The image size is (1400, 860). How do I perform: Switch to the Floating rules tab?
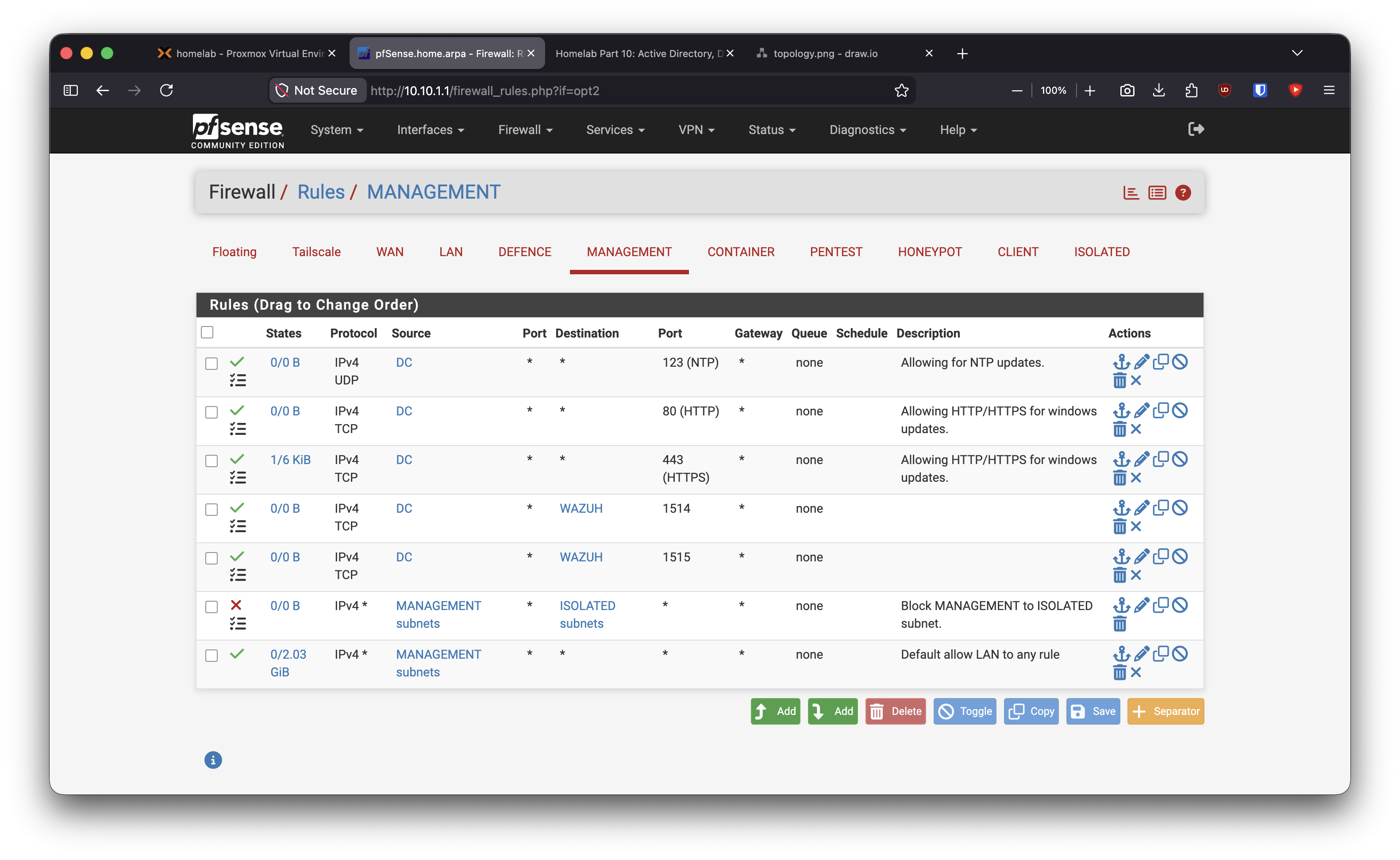pos(235,251)
